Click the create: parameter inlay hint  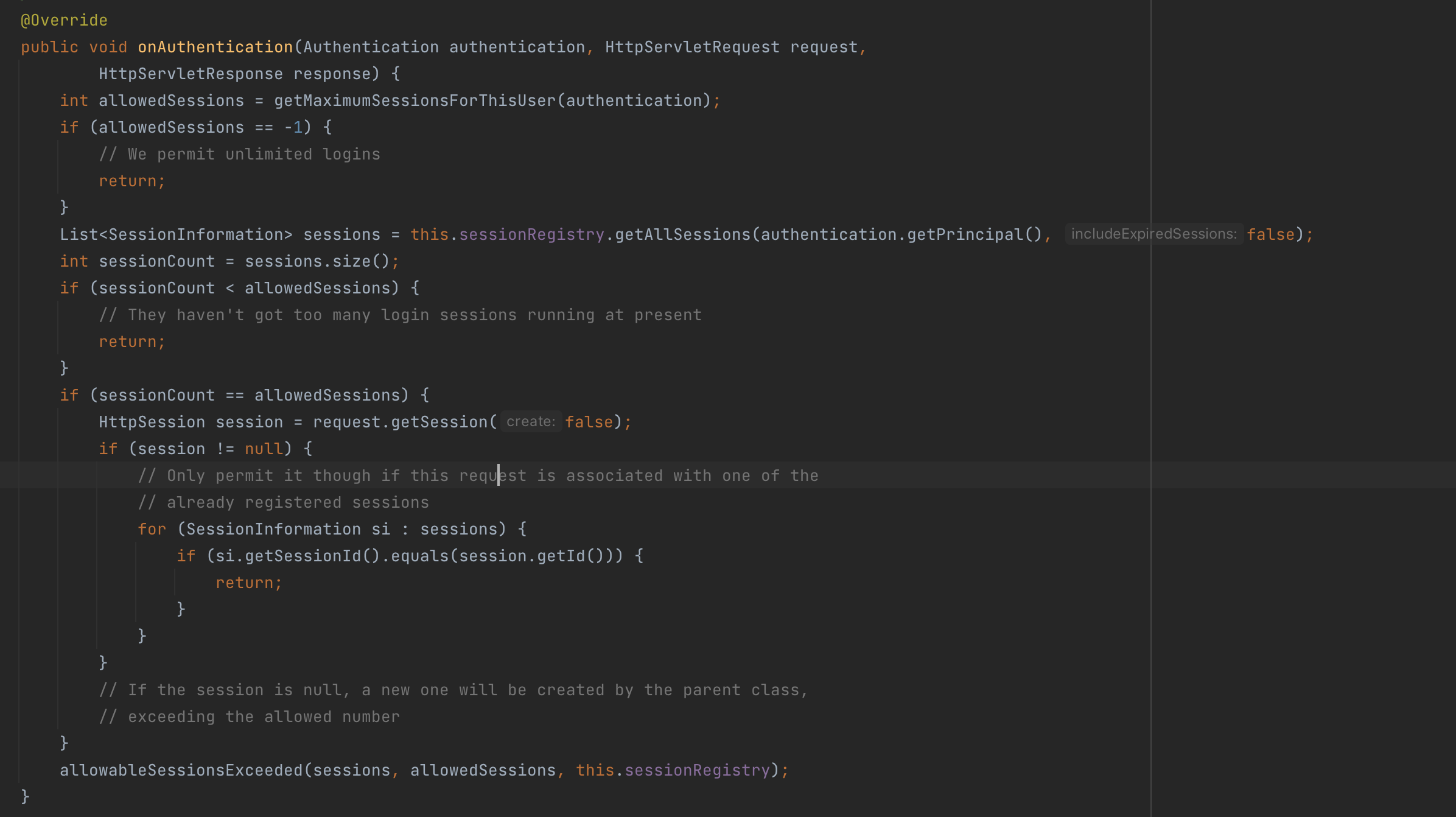530,422
